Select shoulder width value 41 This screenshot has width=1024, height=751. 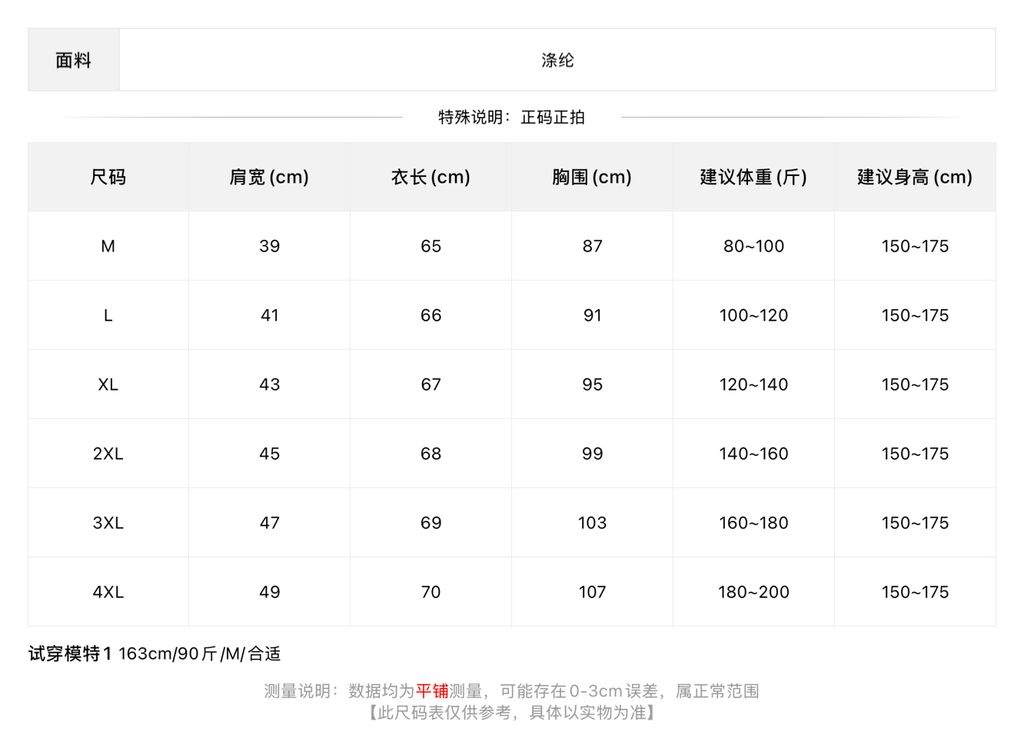tap(269, 315)
